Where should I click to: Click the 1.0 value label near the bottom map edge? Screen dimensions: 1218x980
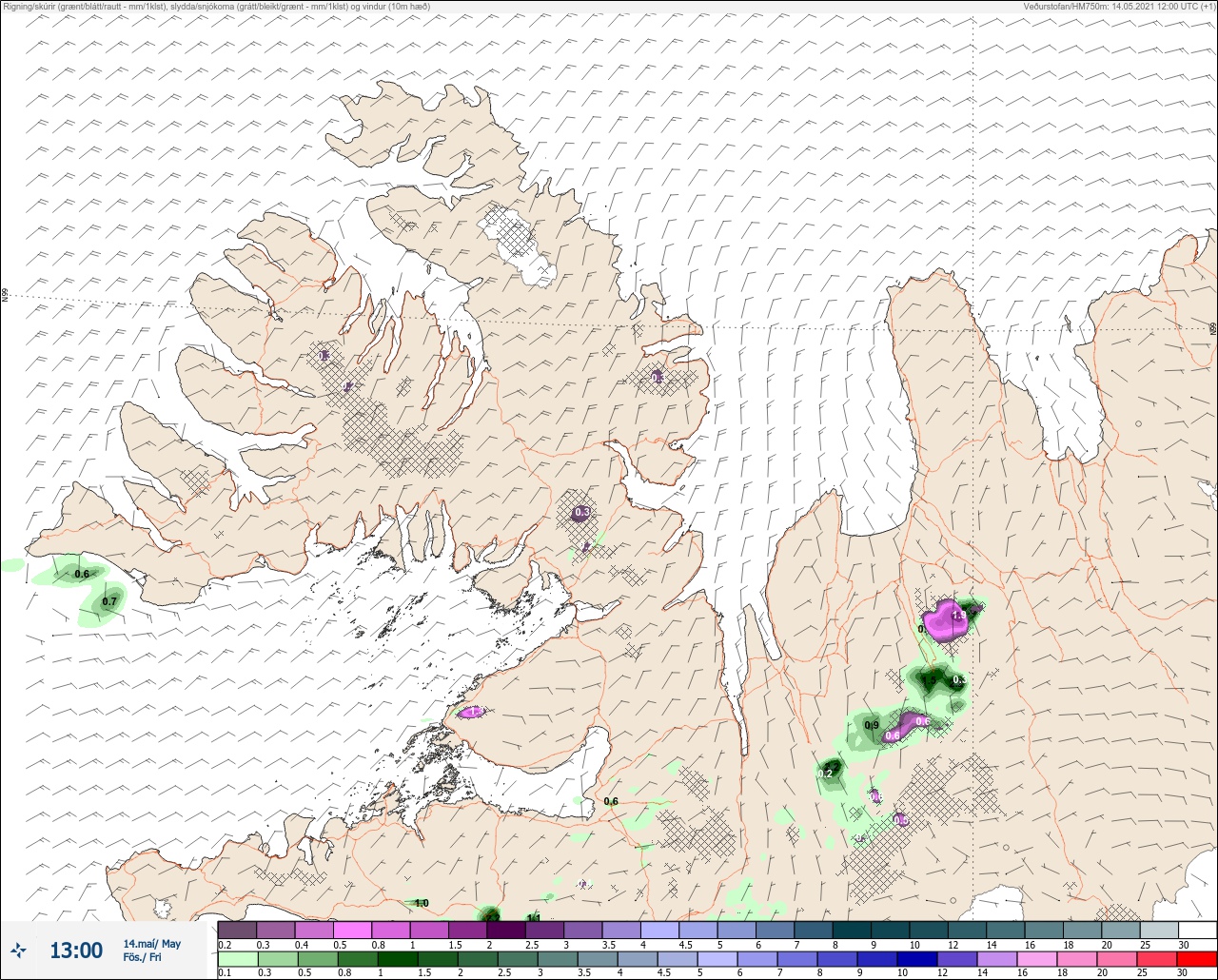pos(422,903)
